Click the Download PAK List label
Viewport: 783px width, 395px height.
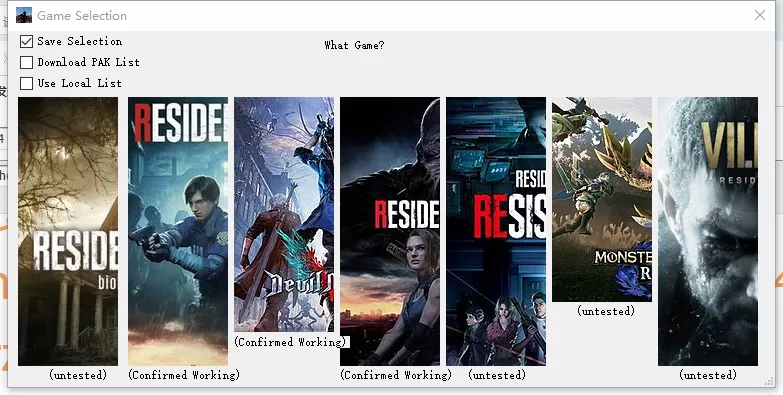(88, 62)
